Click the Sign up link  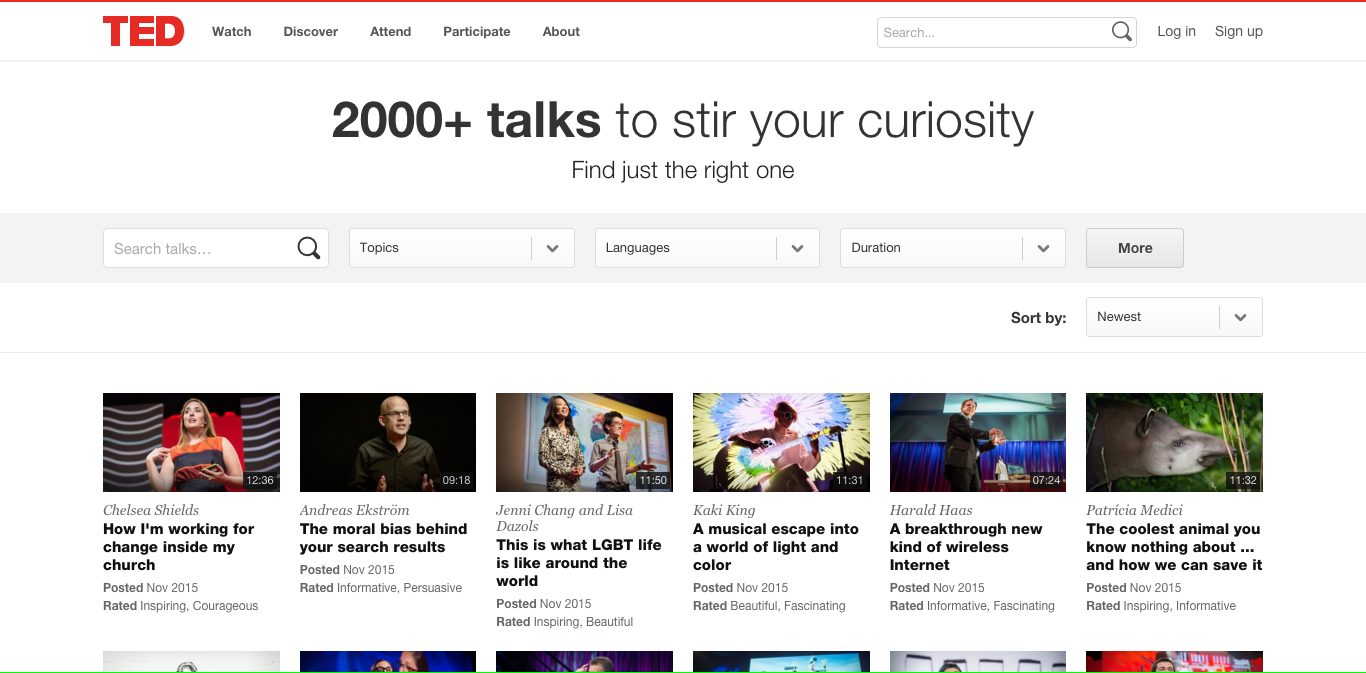pyautogui.click(x=1239, y=32)
